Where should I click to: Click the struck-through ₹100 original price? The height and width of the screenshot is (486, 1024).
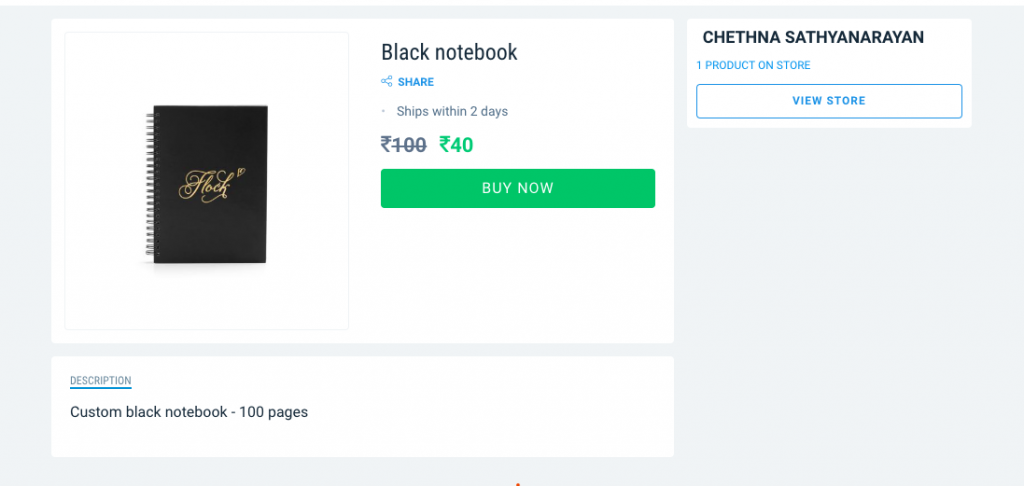tap(404, 145)
